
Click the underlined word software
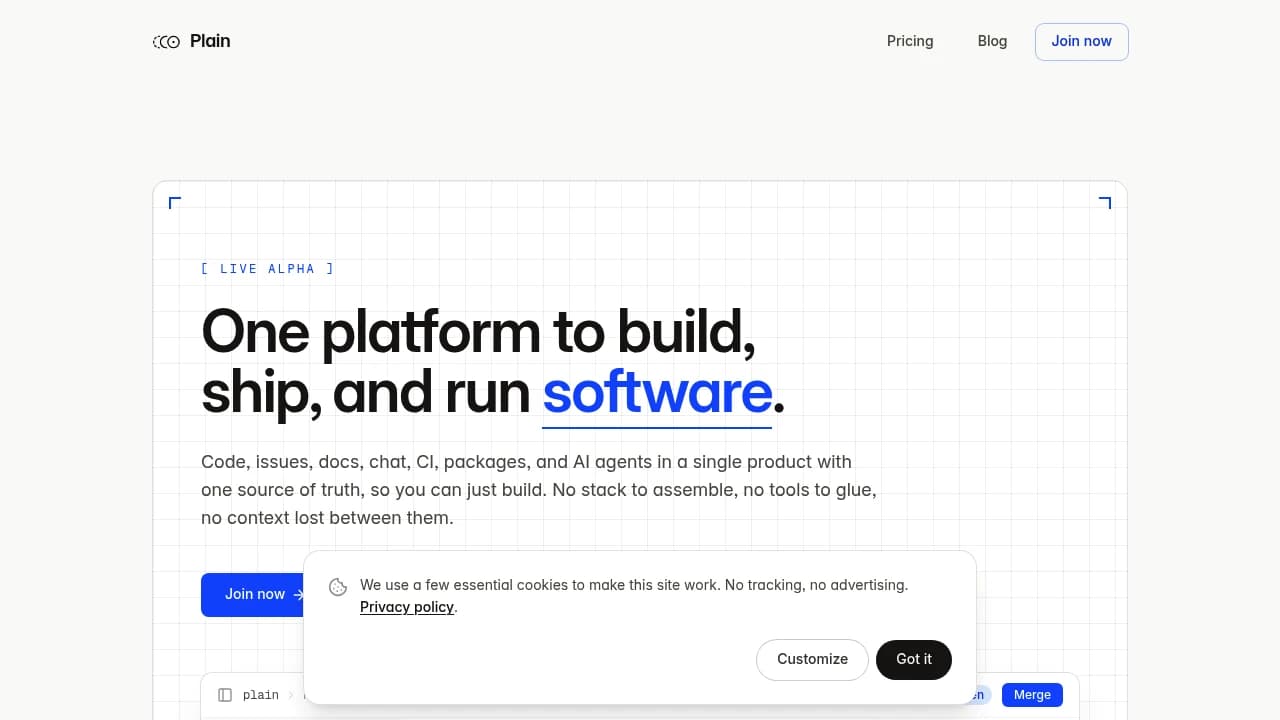pyautogui.click(x=657, y=393)
